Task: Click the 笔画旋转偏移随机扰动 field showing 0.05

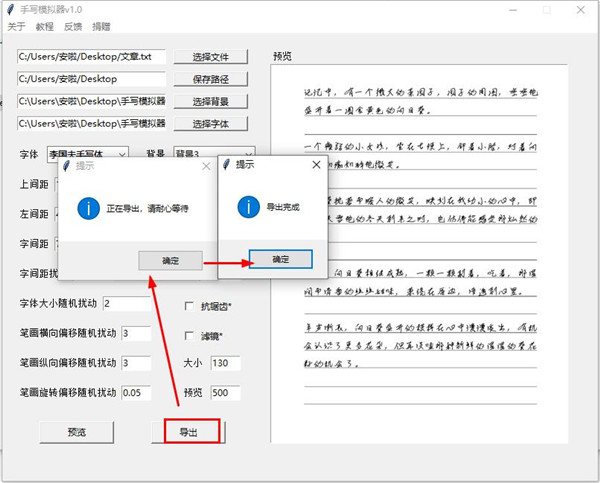Action: pos(134,392)
